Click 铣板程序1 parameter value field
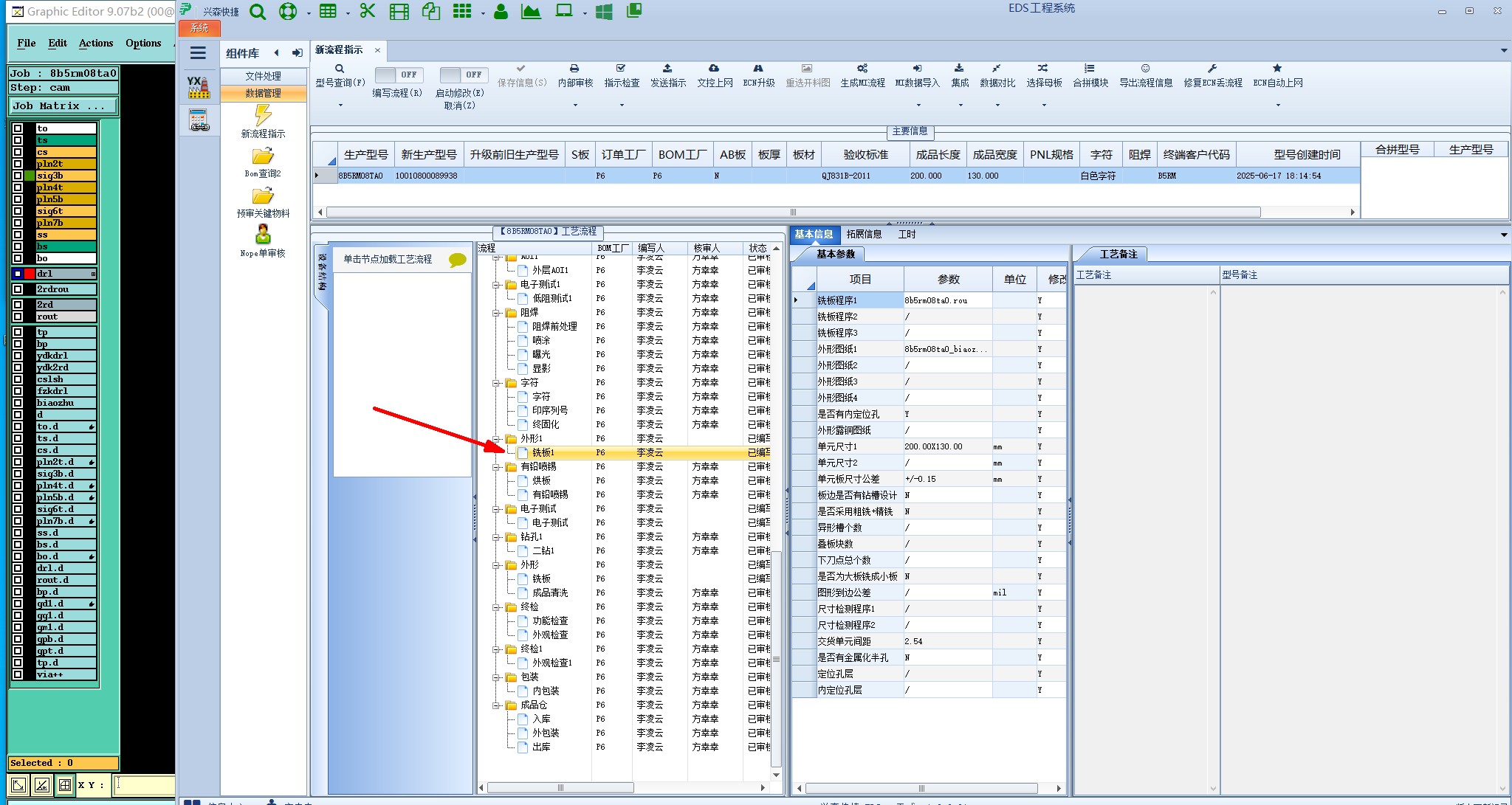The height and width of the screenshot is (805, 1512). coord(946,300)
